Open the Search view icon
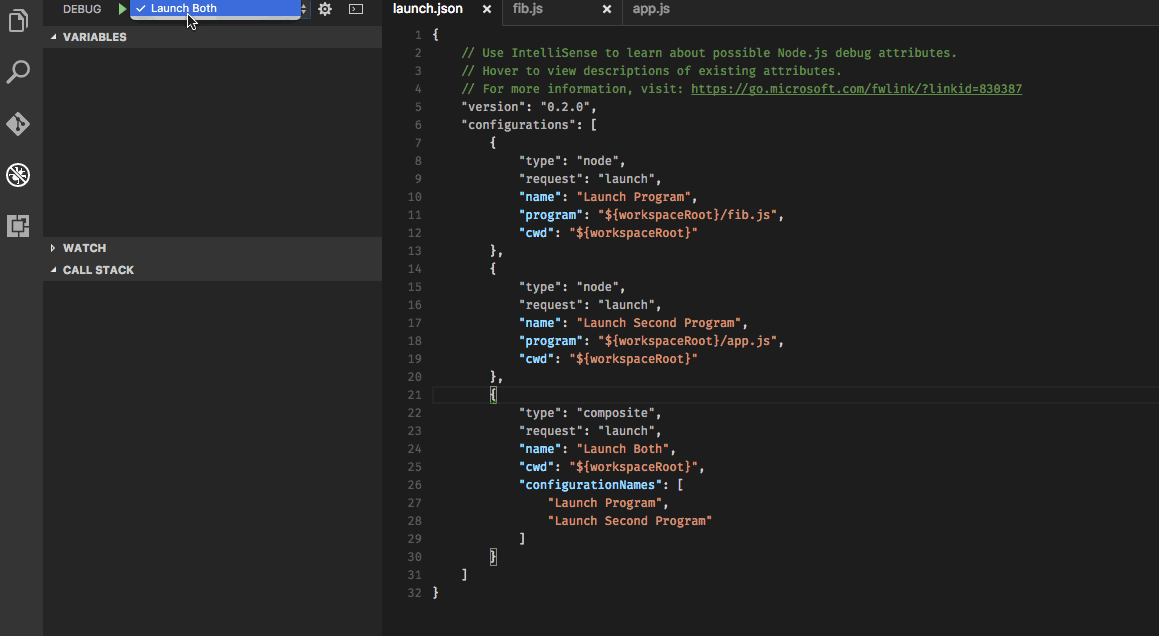This screenshot has height=636, width=1159. [x=18, y=72]
